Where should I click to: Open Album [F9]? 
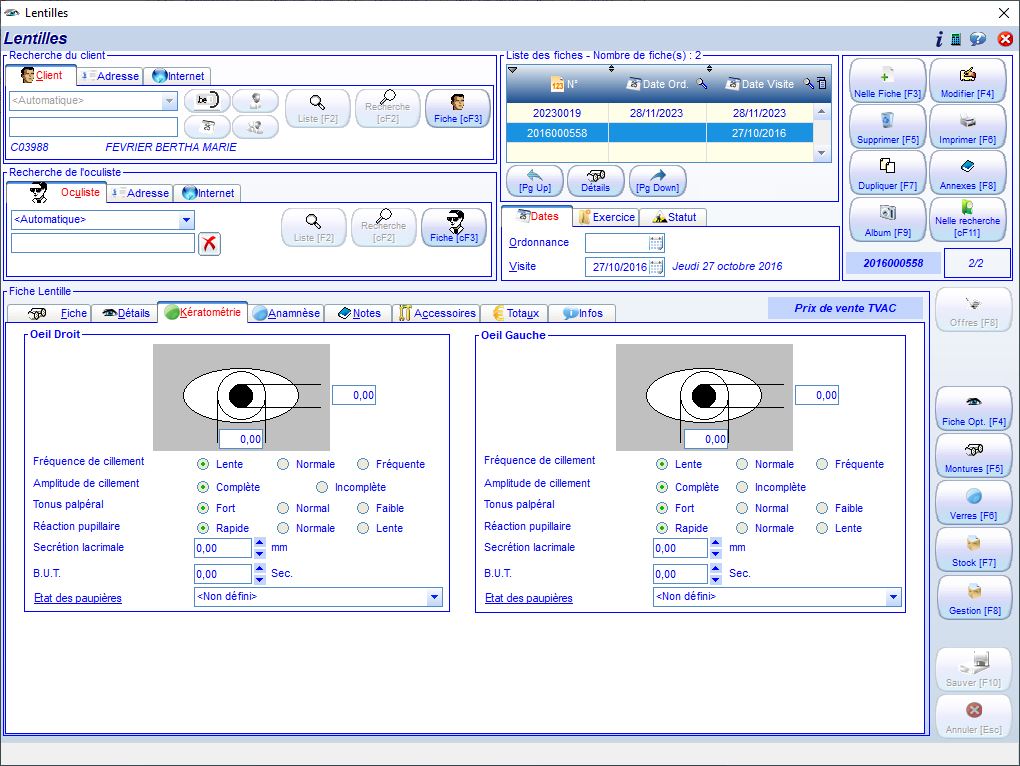click(x=887, y=220)
